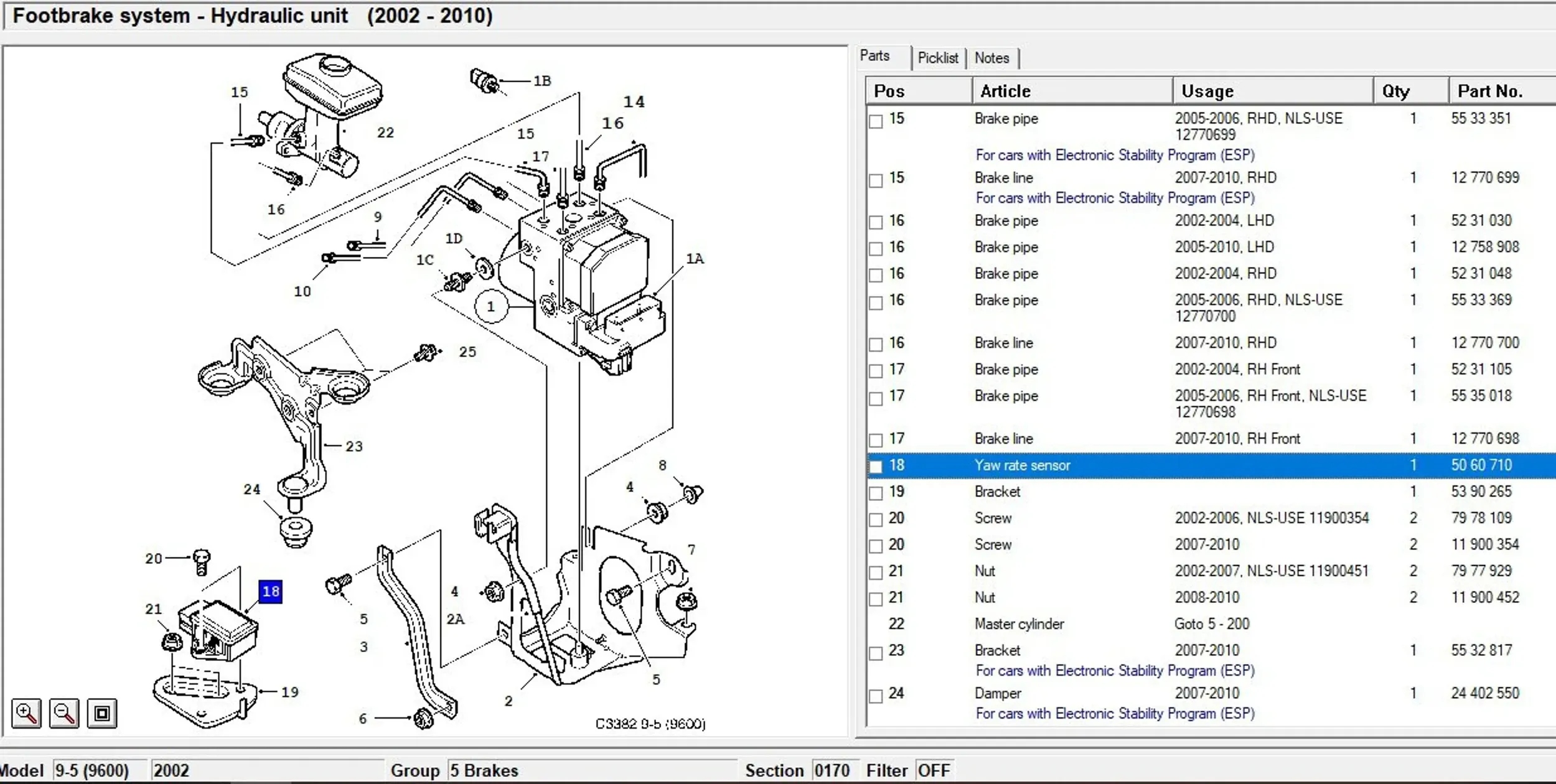Click the Group field showing 5 Brakes
Viewport: 1556px width, 784px height.
pos(592,770)
